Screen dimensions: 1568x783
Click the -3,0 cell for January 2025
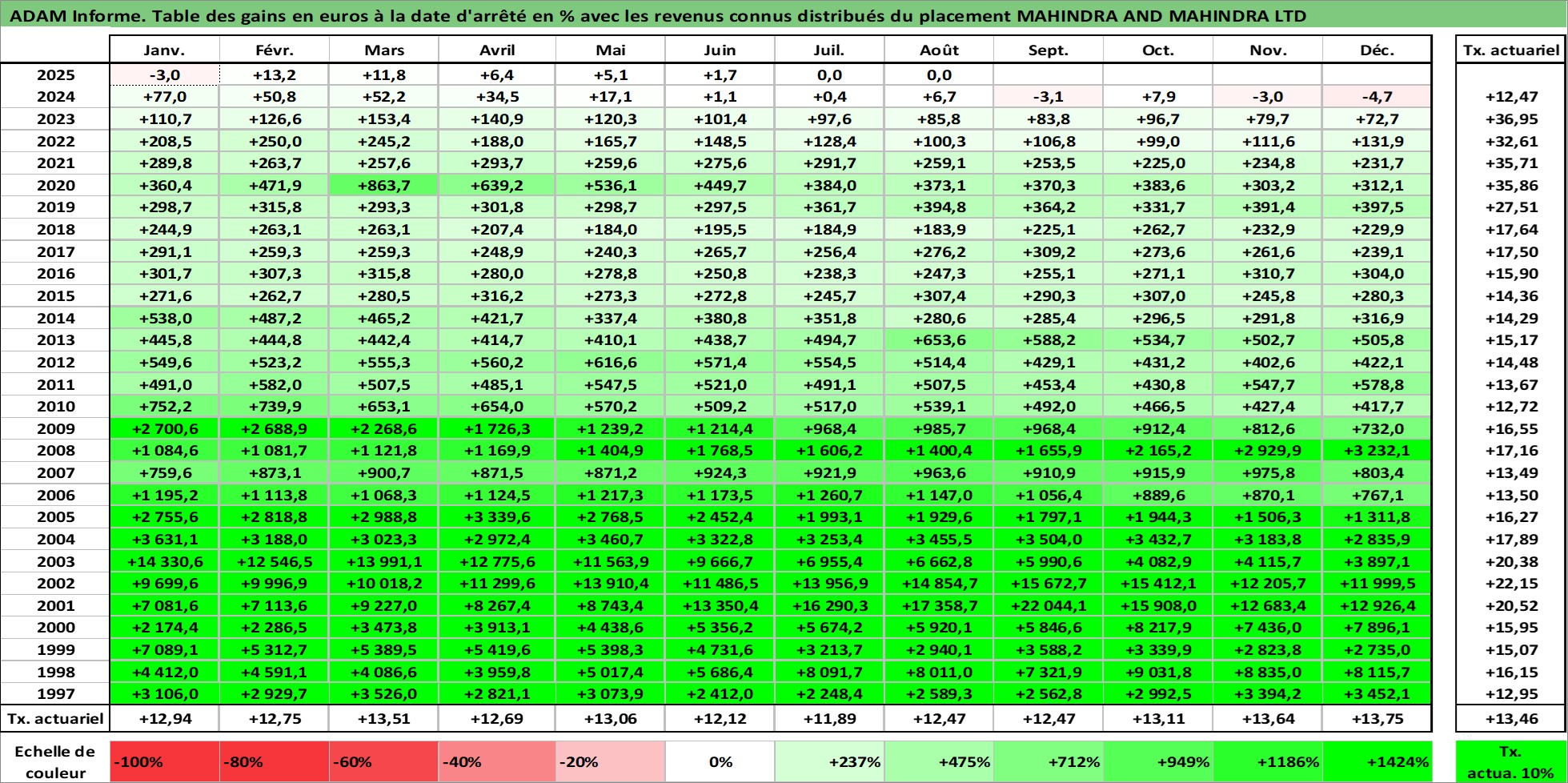point(164,75)
